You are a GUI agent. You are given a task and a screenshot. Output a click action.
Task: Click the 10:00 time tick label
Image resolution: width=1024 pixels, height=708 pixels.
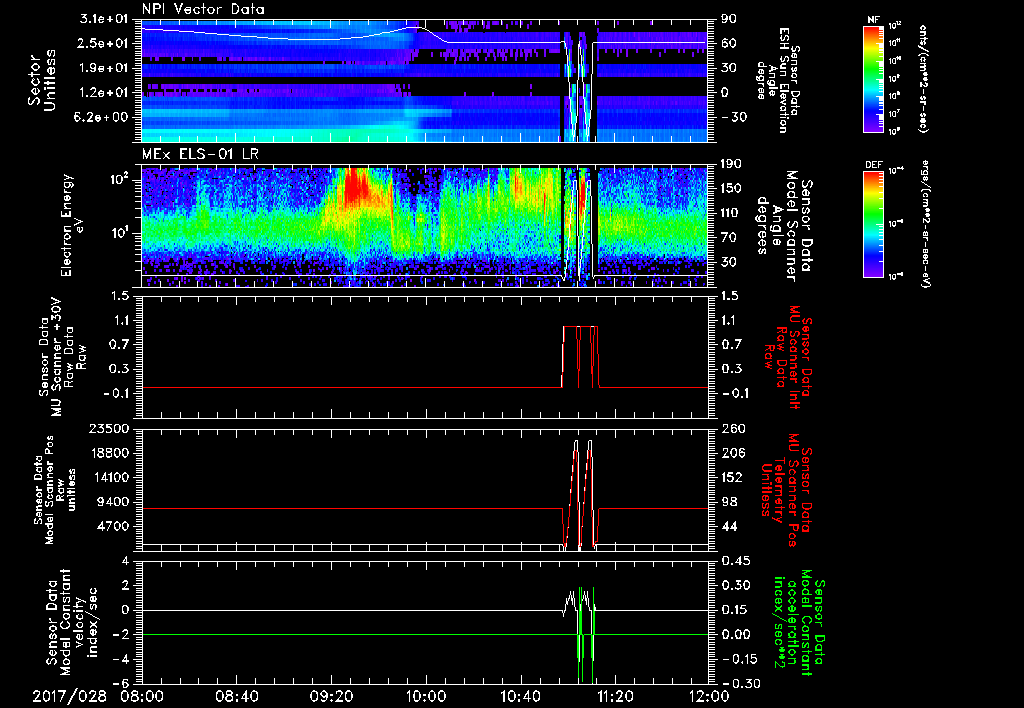pyautogui.click(x=426, y=696)
